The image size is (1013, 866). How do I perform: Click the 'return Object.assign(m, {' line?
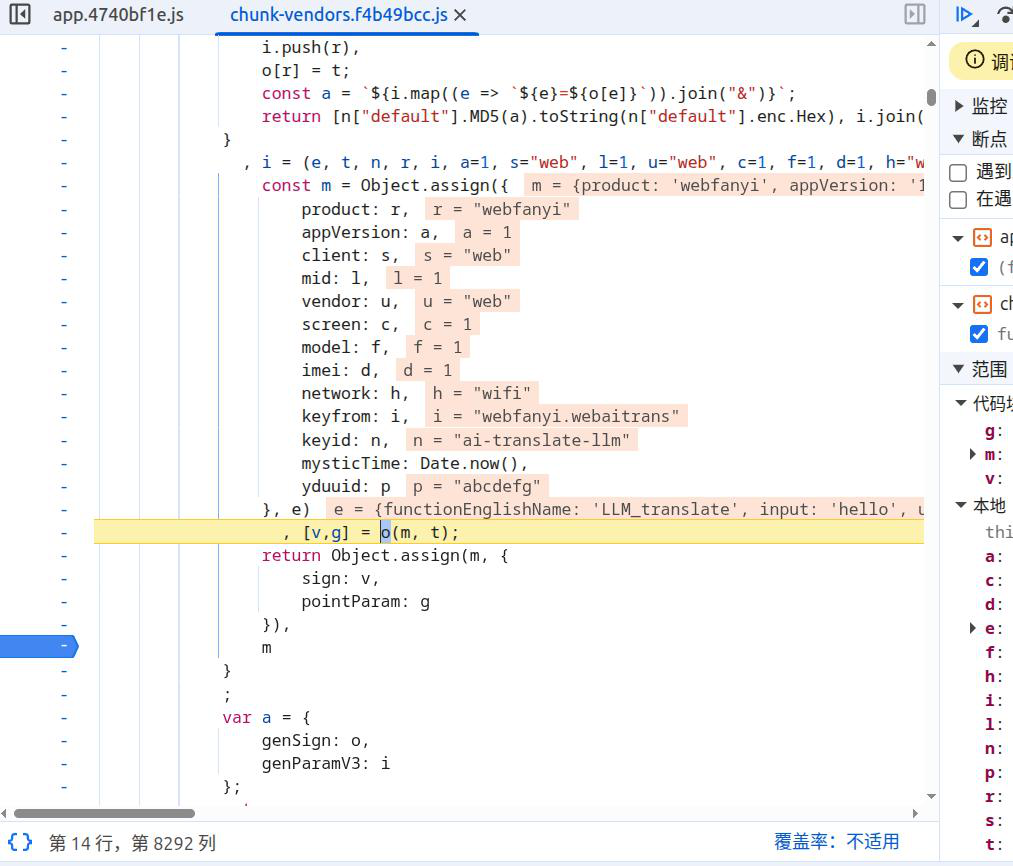385,556
